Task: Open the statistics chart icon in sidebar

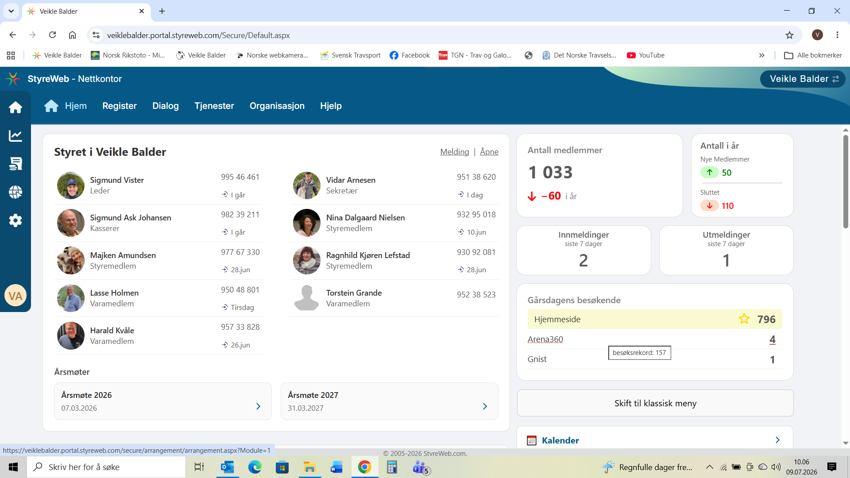Action: (x=15, y=135)
